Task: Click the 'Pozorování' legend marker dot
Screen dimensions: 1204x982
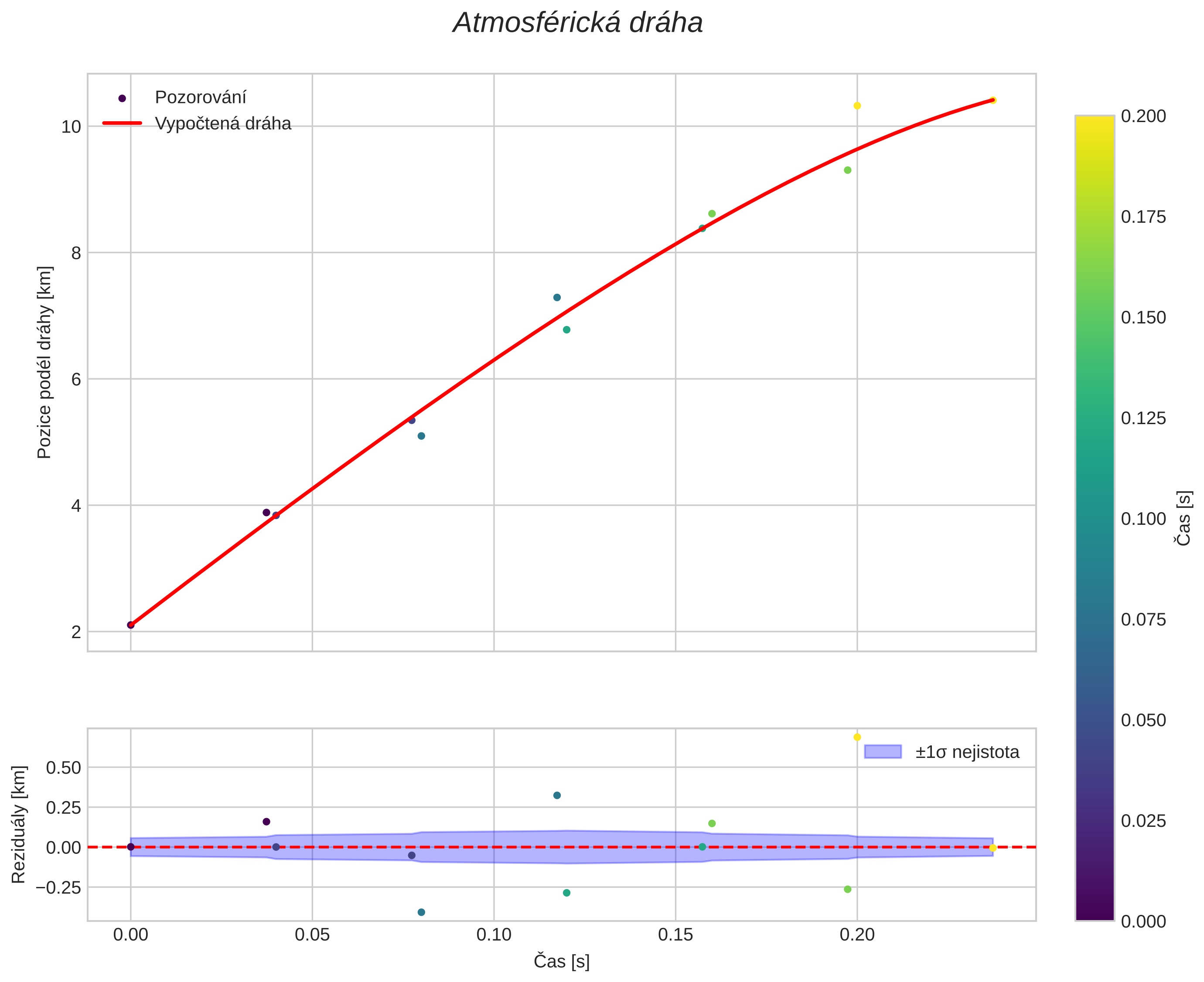Action: point(122,99)
